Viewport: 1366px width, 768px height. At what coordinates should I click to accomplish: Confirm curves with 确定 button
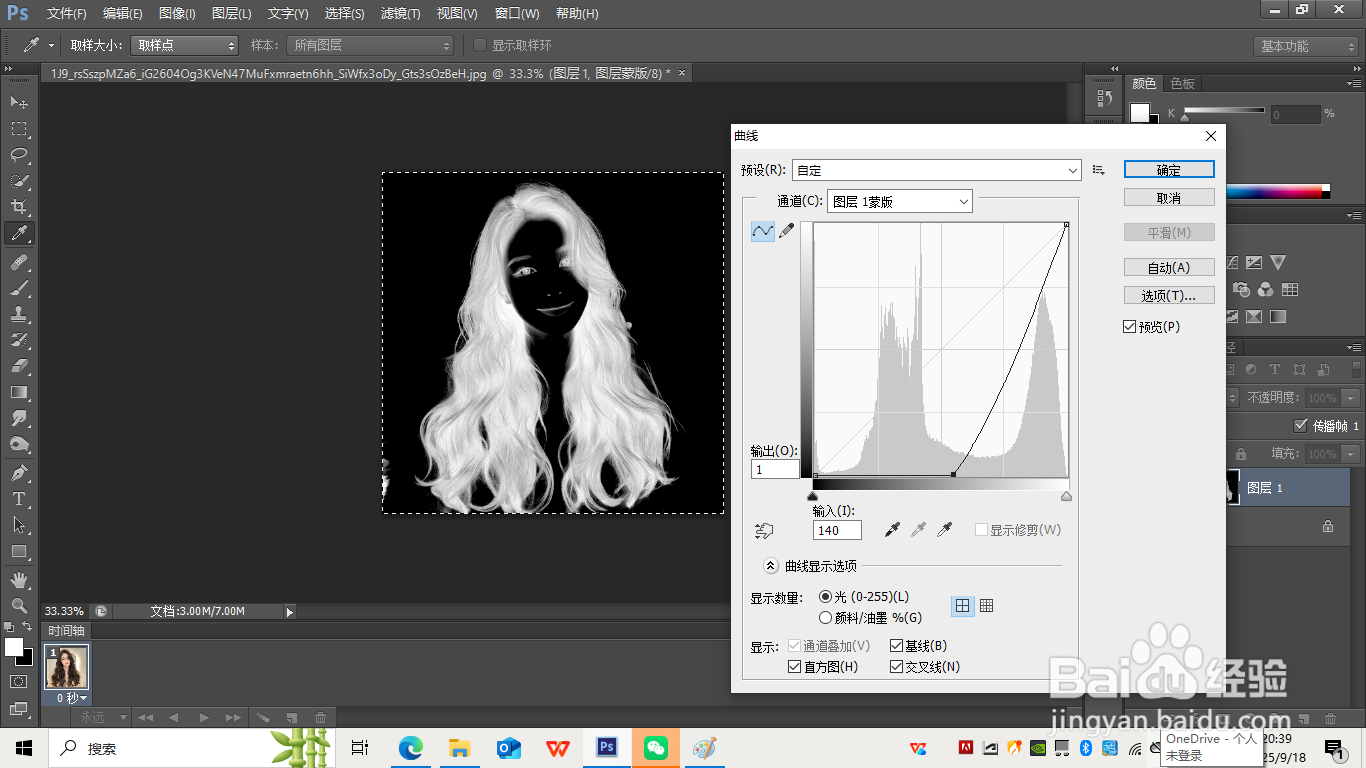click(1169, 169)
